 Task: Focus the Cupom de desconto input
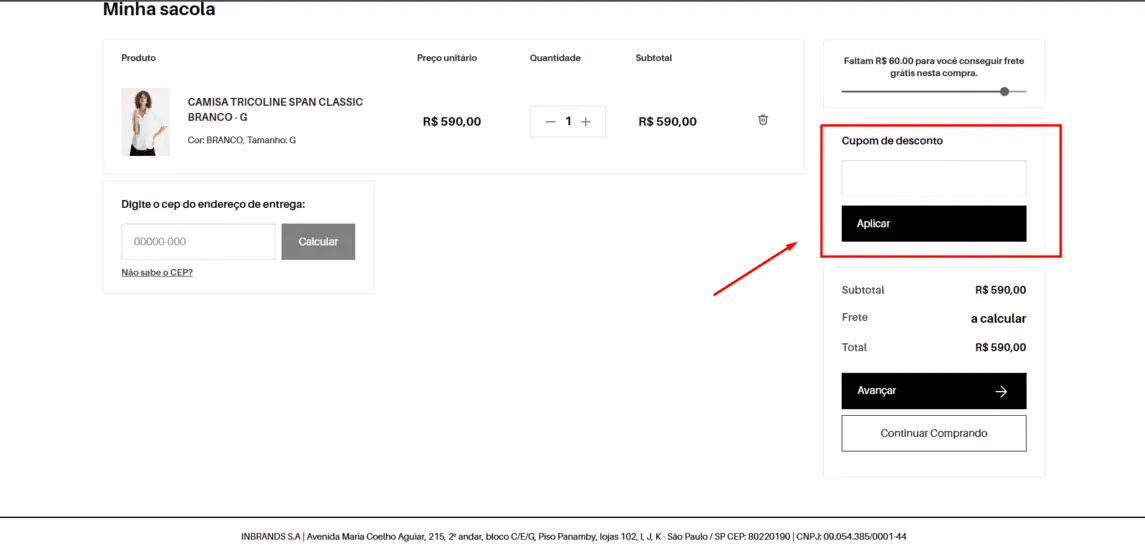pos(934,179)
